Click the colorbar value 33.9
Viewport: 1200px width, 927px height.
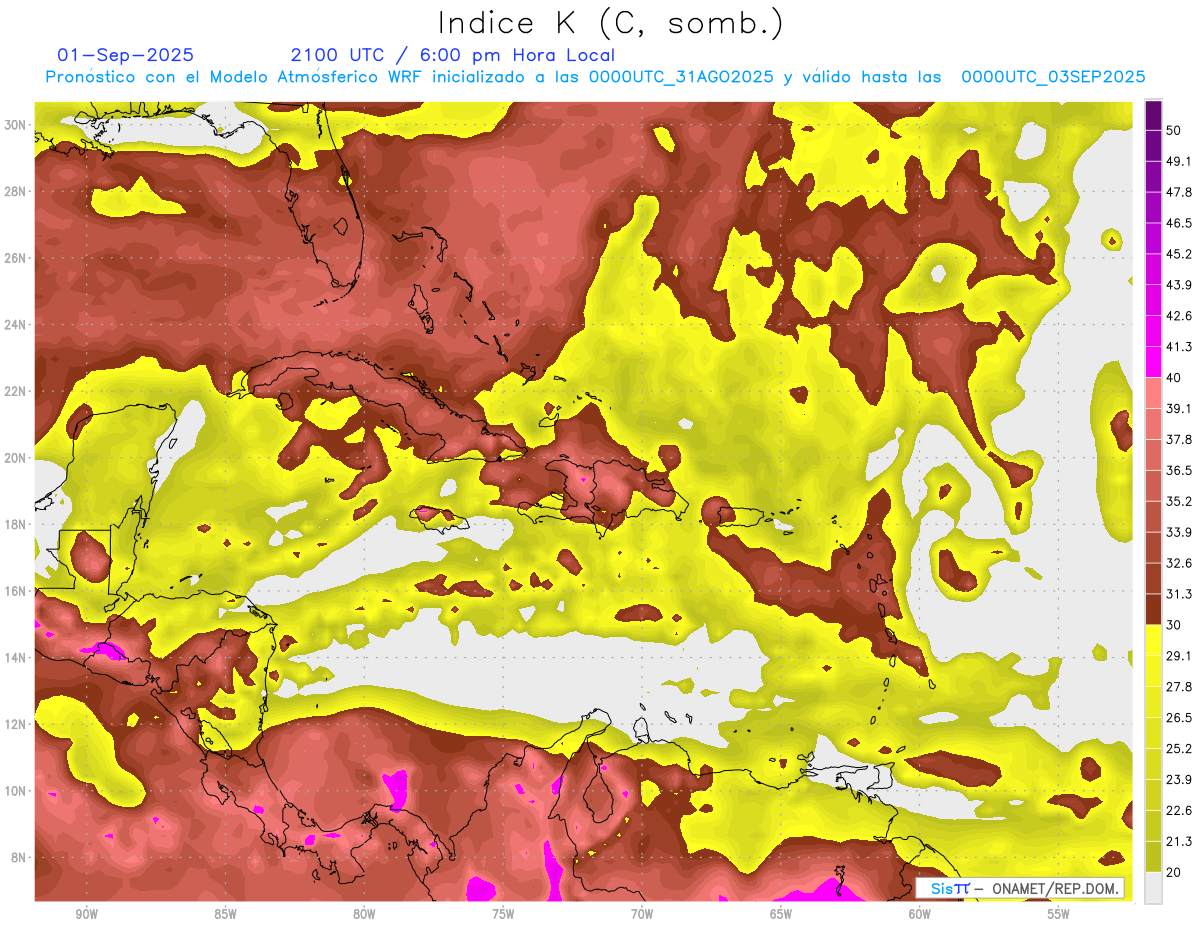coord(1178,533)
